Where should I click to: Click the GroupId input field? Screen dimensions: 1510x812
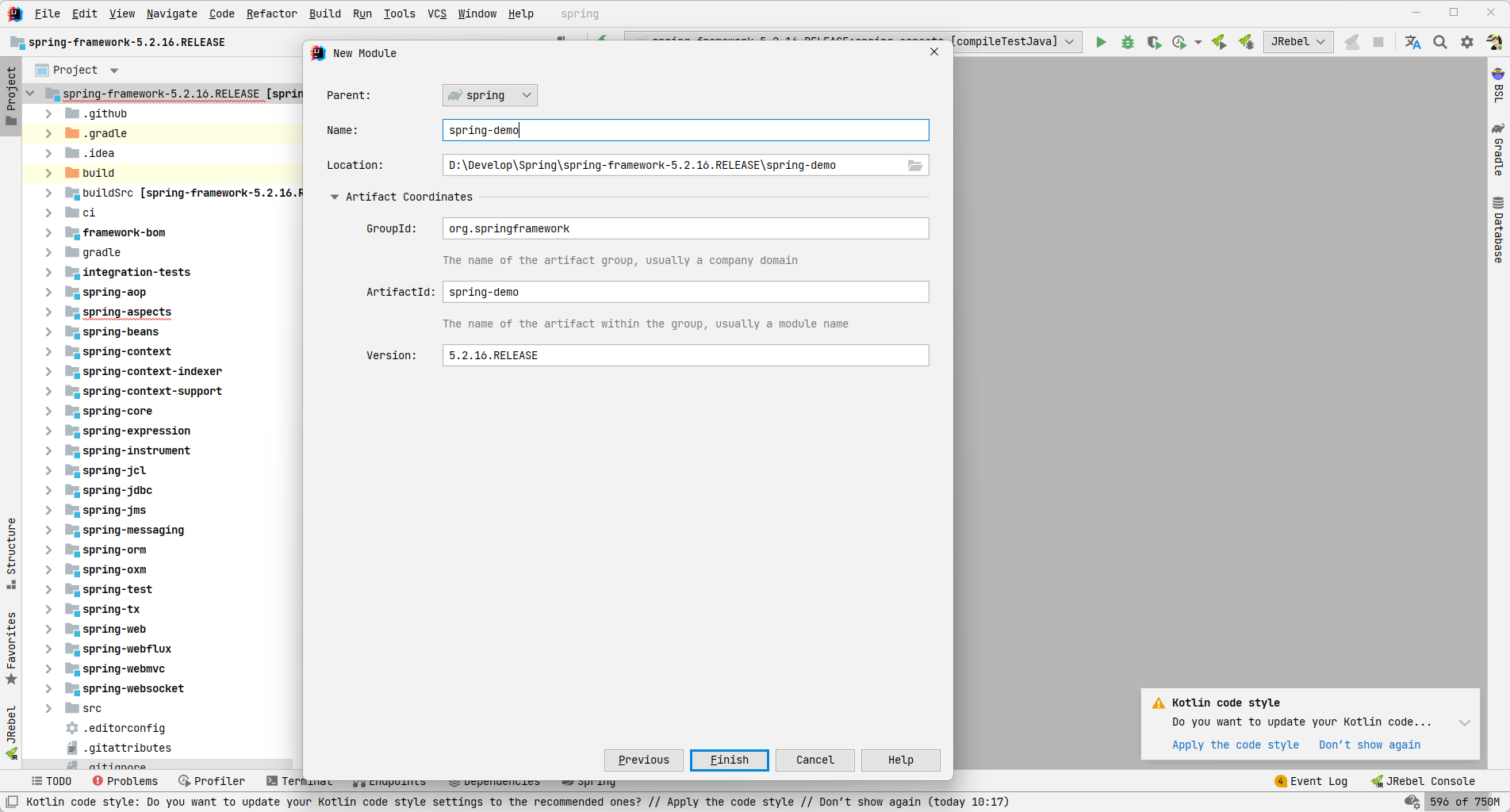(686, 228)
